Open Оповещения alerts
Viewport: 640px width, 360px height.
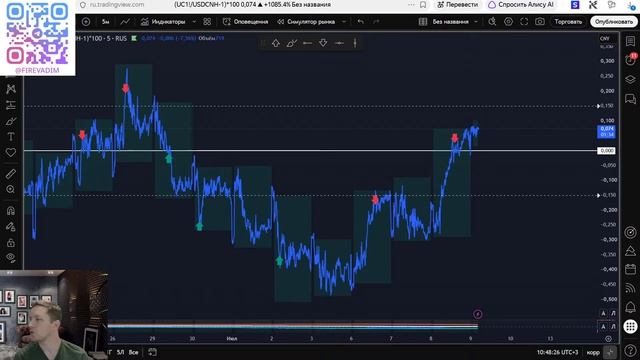[245, 22]
